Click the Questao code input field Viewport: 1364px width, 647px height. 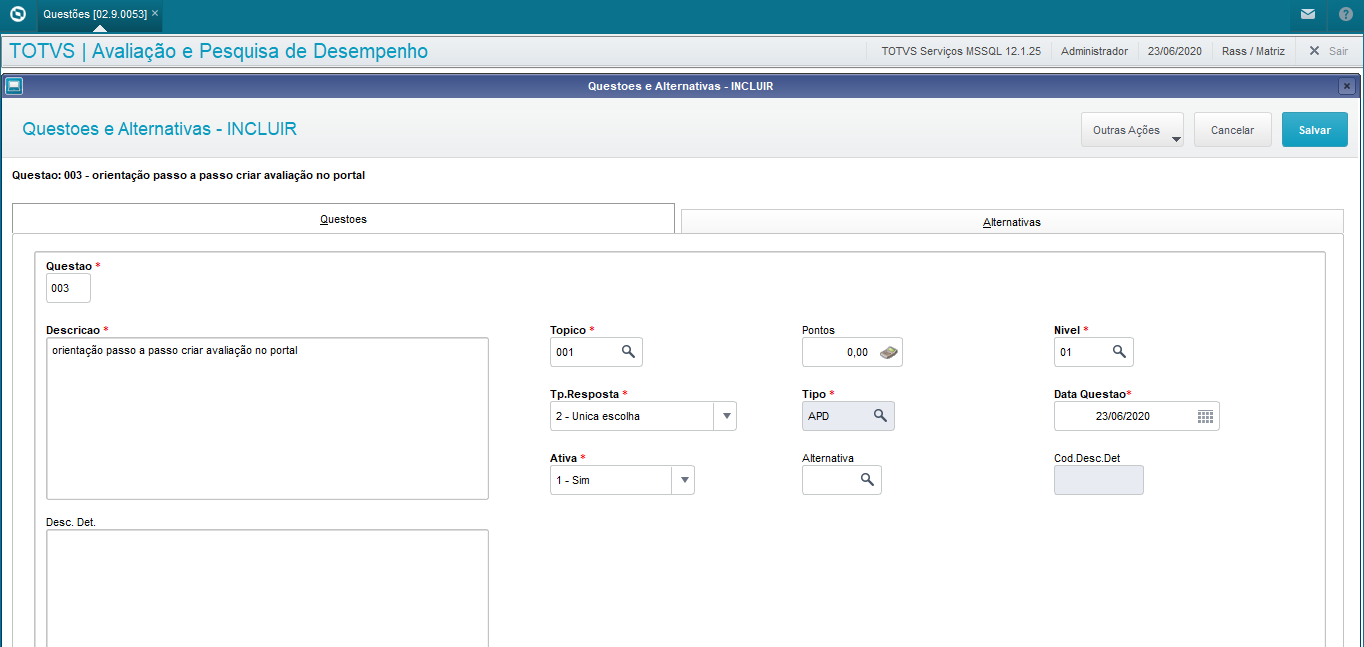click(68, 288)
